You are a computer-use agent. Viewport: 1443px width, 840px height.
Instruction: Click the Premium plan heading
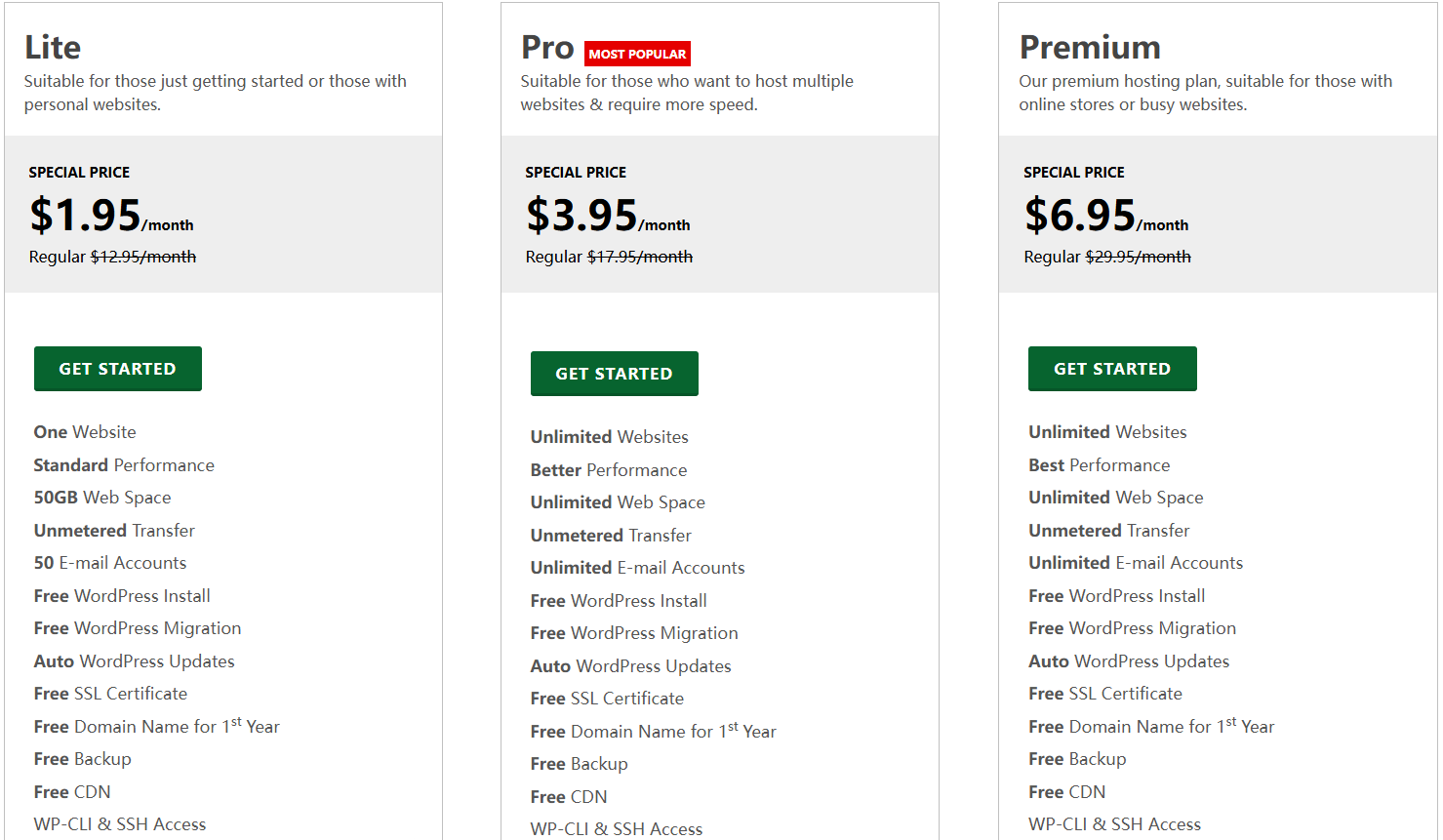click(1090, 47)
